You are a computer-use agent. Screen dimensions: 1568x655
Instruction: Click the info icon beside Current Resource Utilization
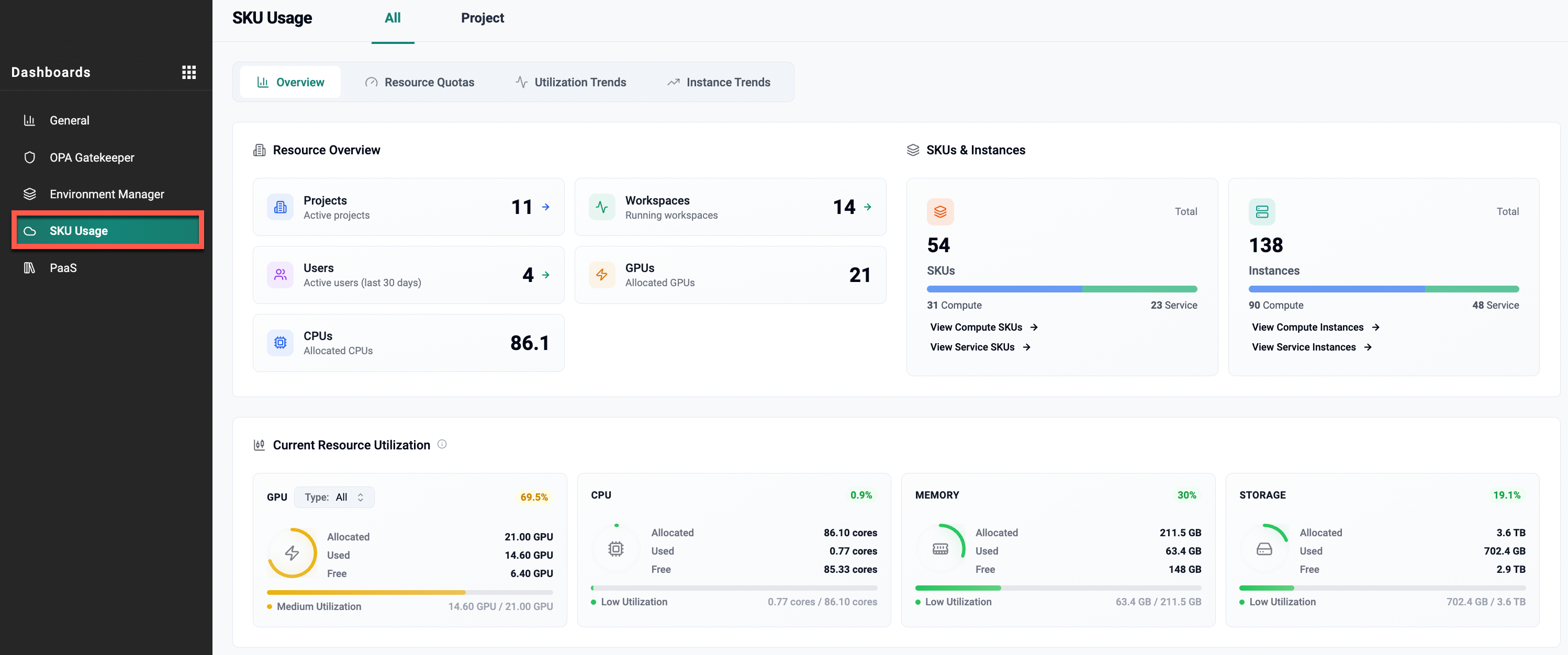[x=442, y=444]
